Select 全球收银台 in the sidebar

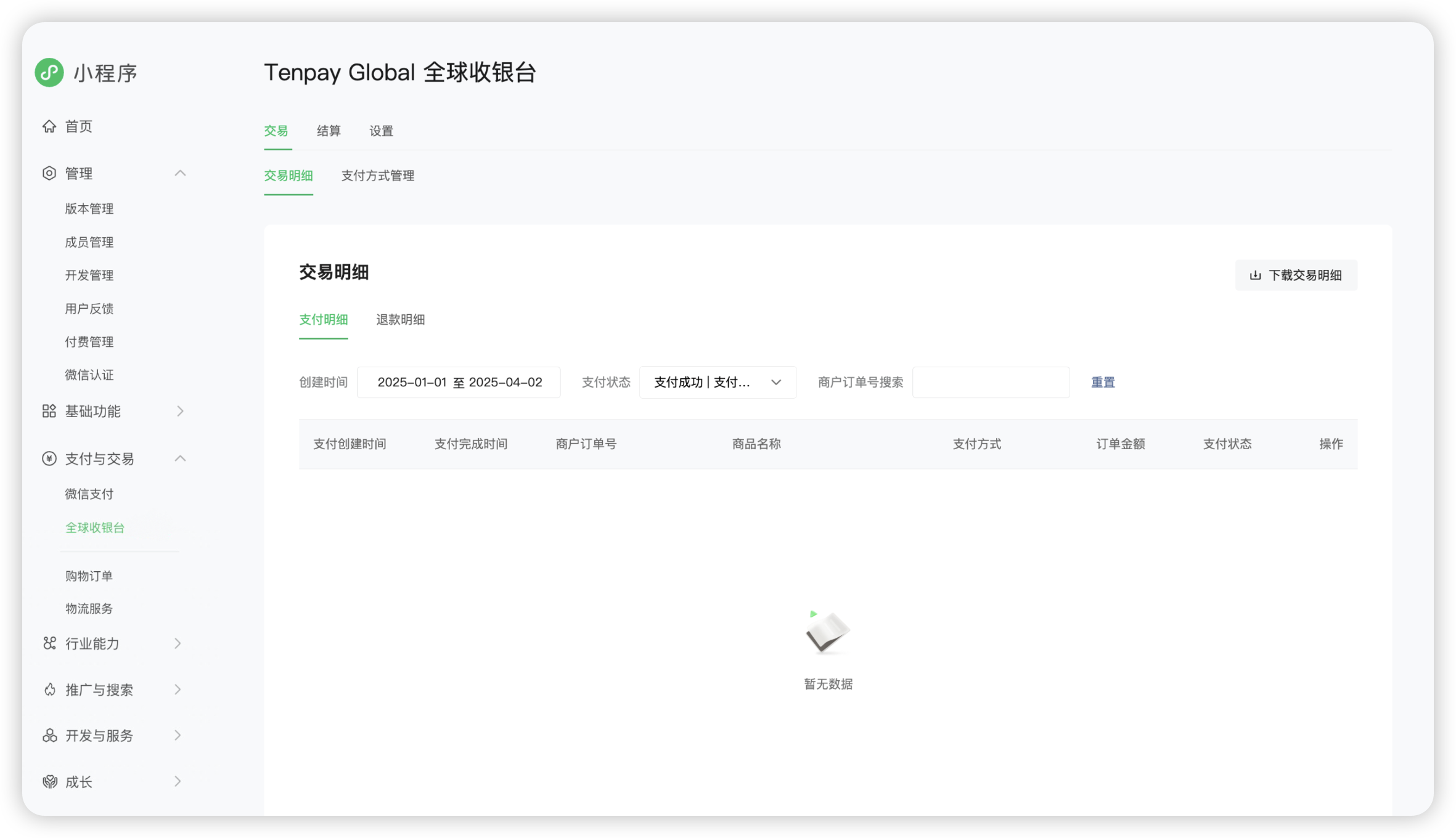pos(95,528)
